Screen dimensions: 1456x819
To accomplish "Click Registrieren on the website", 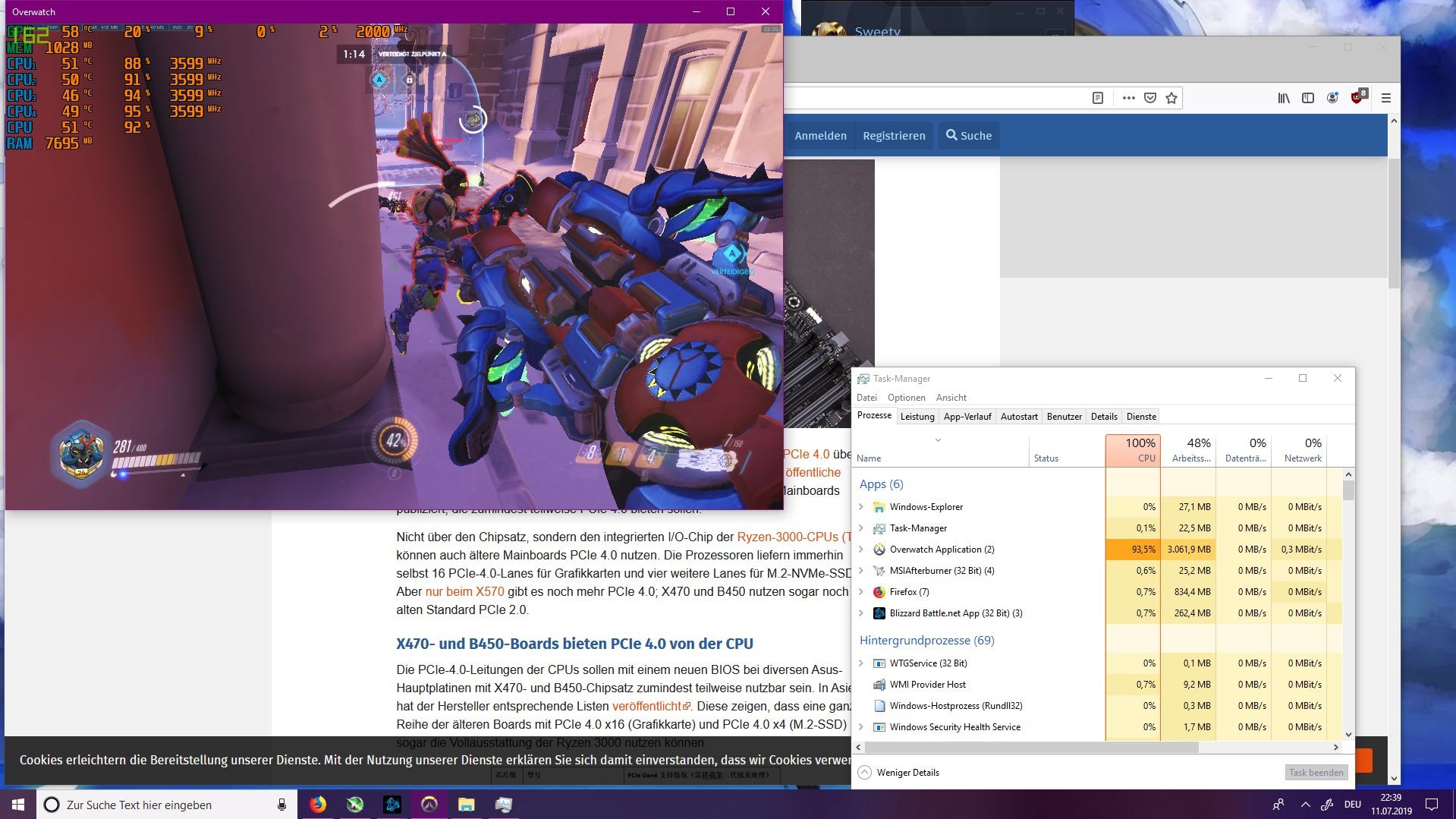I will 894,136.
